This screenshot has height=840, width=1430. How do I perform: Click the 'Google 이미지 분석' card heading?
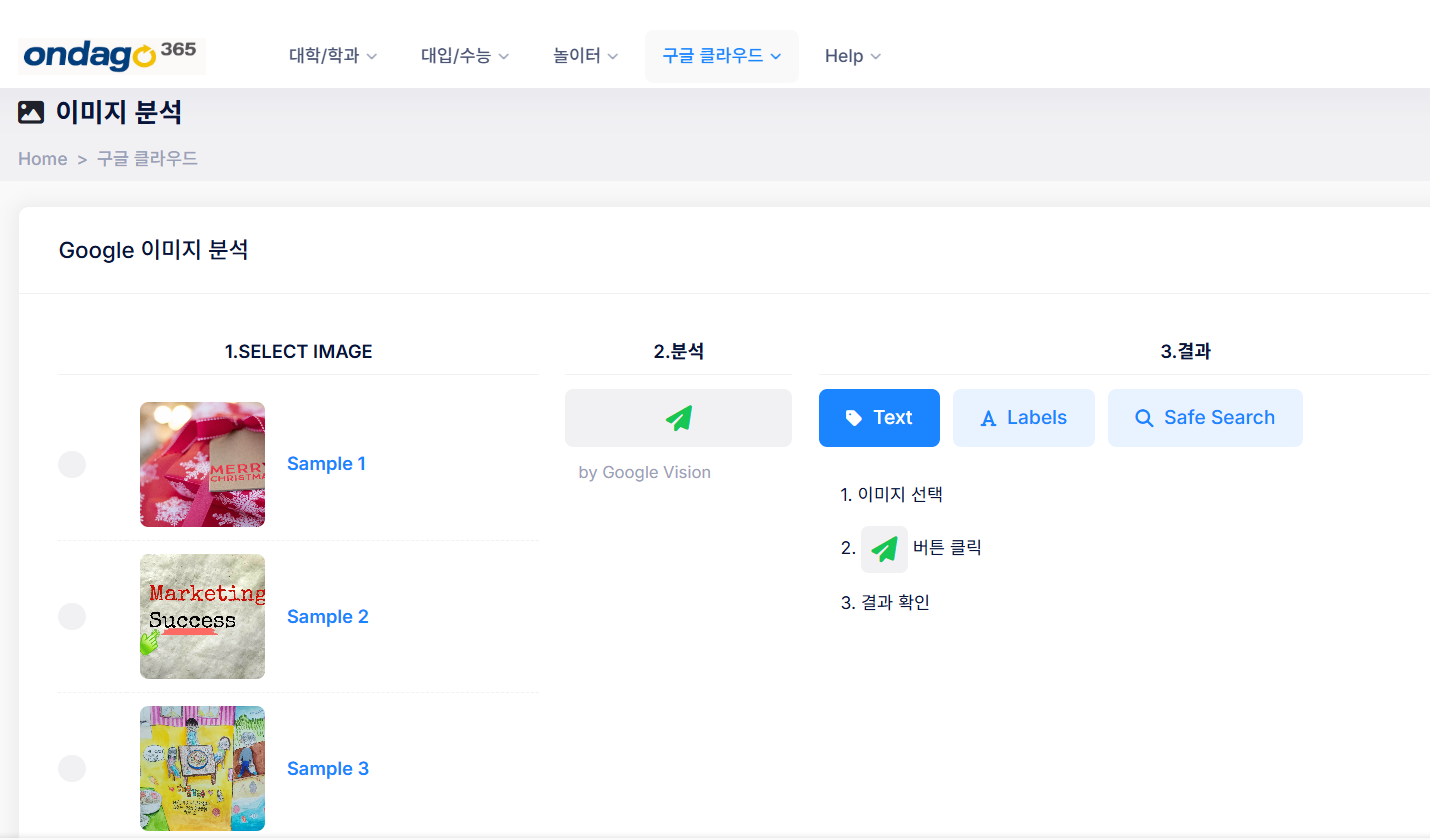[x=154, y=250]
